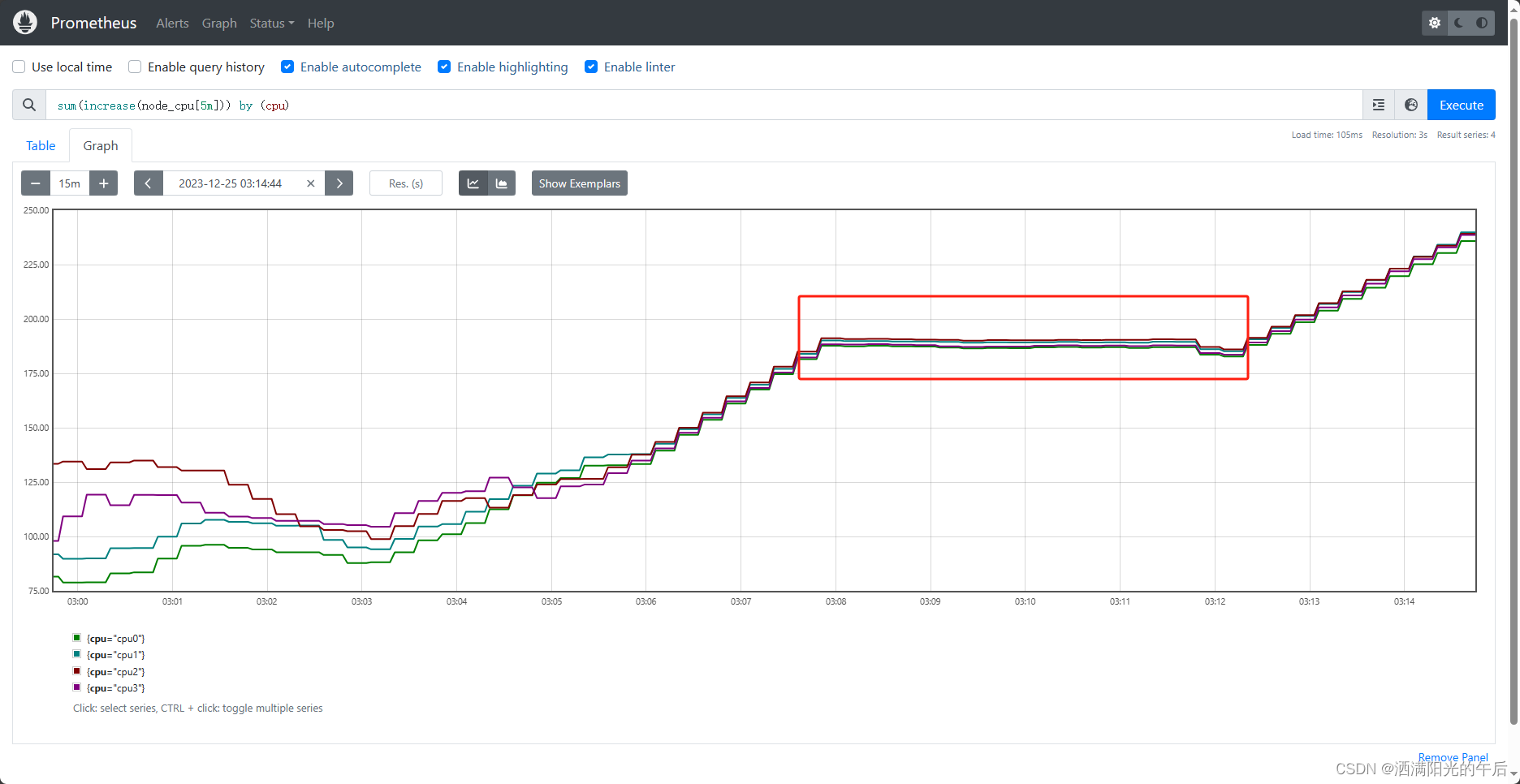This screenshot has height=784, width=1520.
Task: Disable the Enable highlighting checkbox
Action: [x=444, y=67]
